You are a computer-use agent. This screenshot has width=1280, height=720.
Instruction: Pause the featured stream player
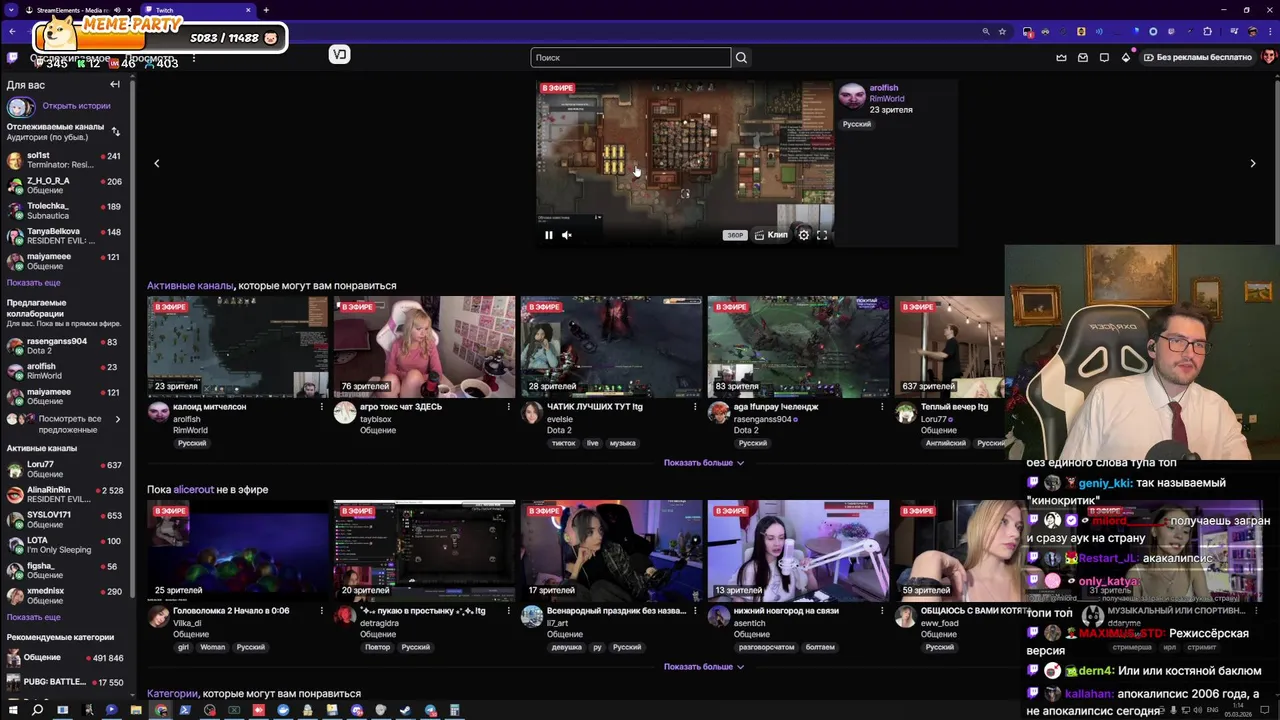coord(548,235)
